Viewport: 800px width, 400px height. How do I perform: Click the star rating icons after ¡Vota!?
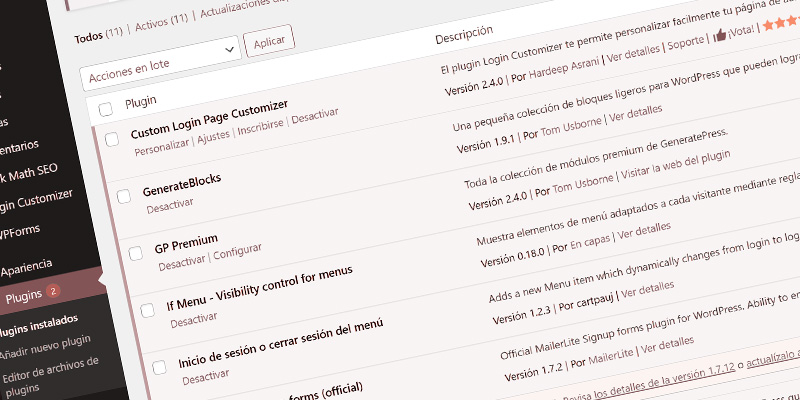[x=781, y=22]
